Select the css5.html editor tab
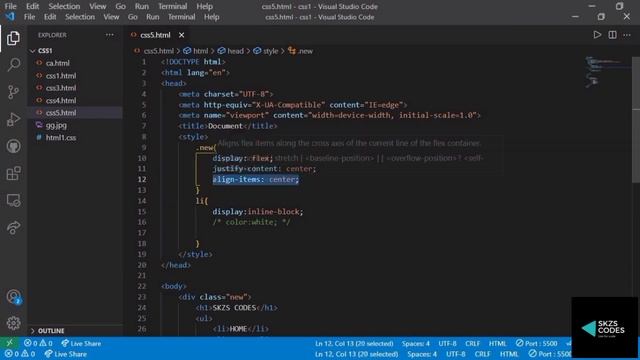 156,35
